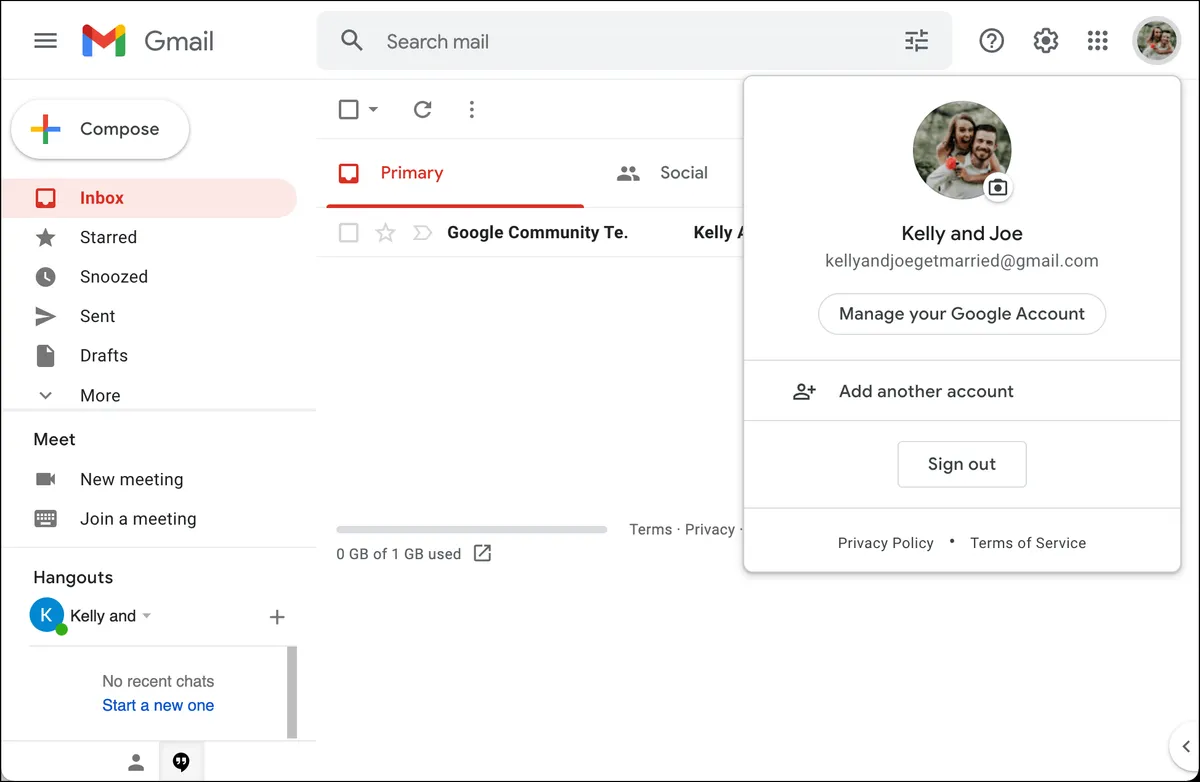Image resolution: width=1200 pixels, height=782 pixels.
Task: Select the Hangouts conversations quote icon
Action: click(x=181, y=762)
